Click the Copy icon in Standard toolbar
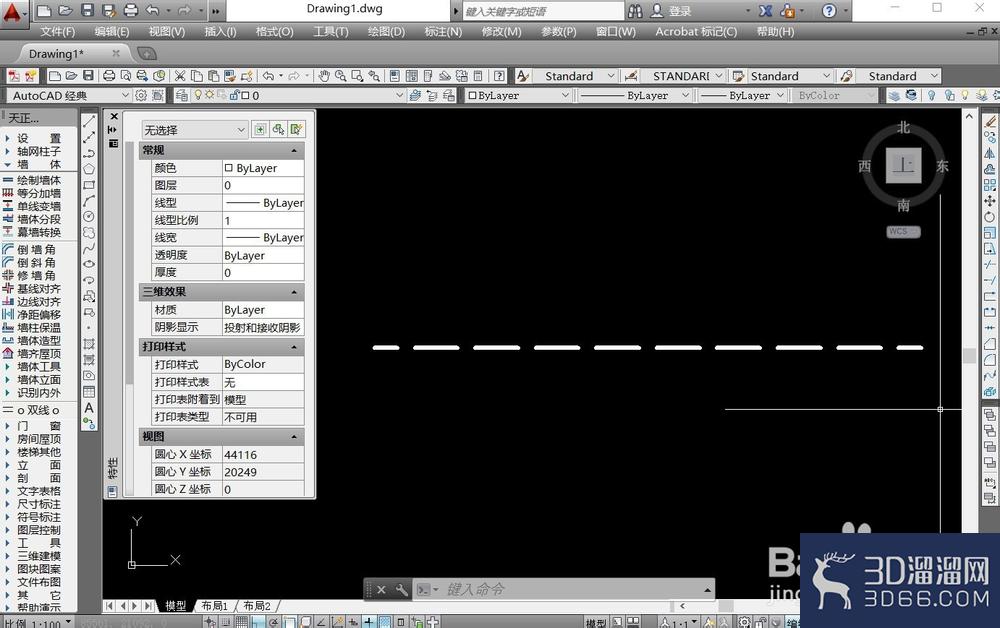 [x=197, y=76]
